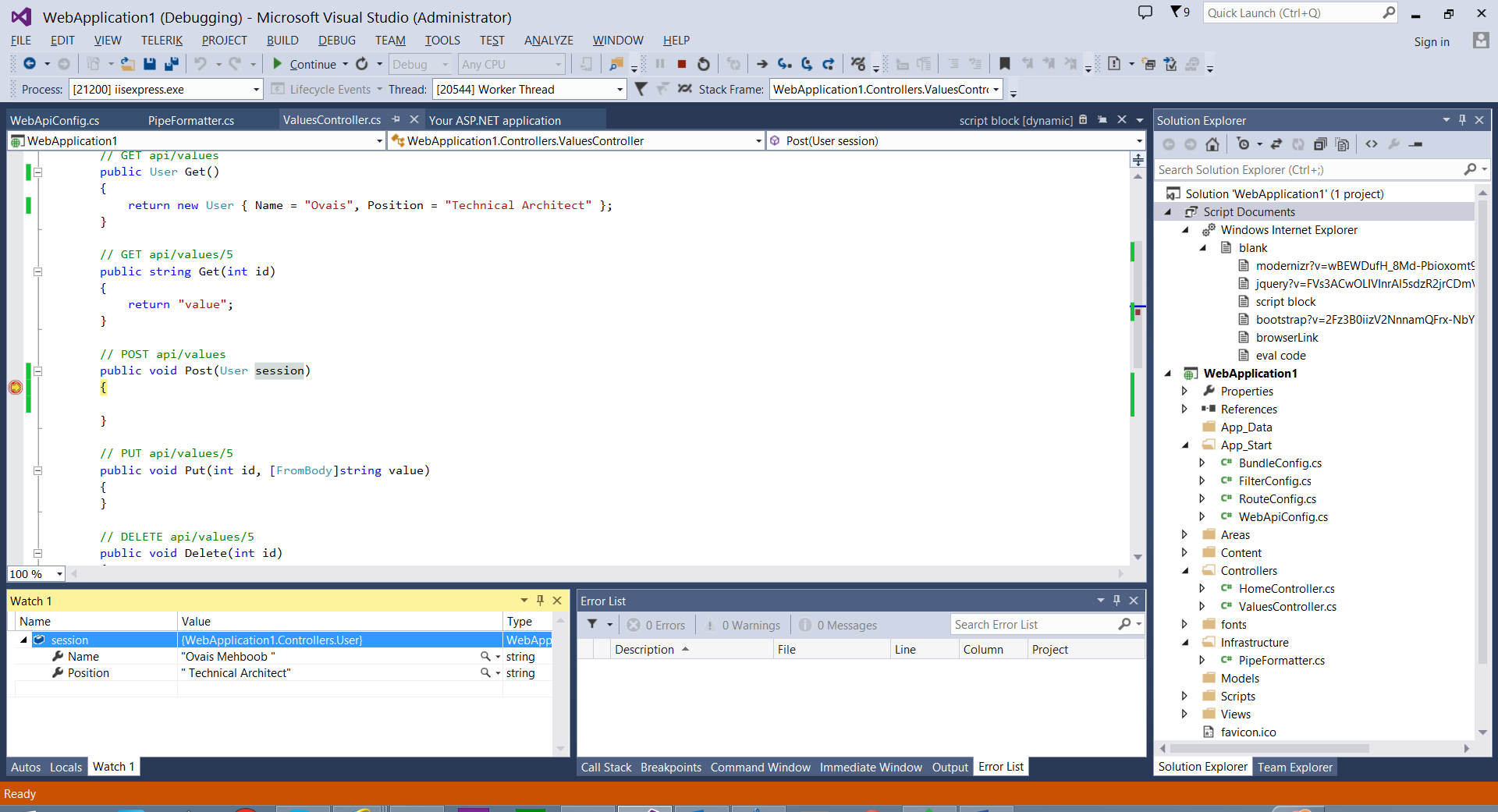The height and width of the screenshot is (812, 1498).
Task: Toggle auto-hide pin on Solution Explorer panel
Action: (1462, 120)
